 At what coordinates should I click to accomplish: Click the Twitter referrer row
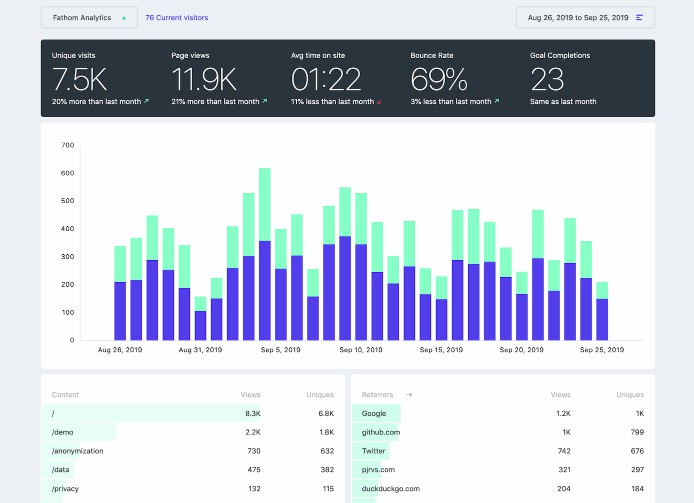pos(377,451)
